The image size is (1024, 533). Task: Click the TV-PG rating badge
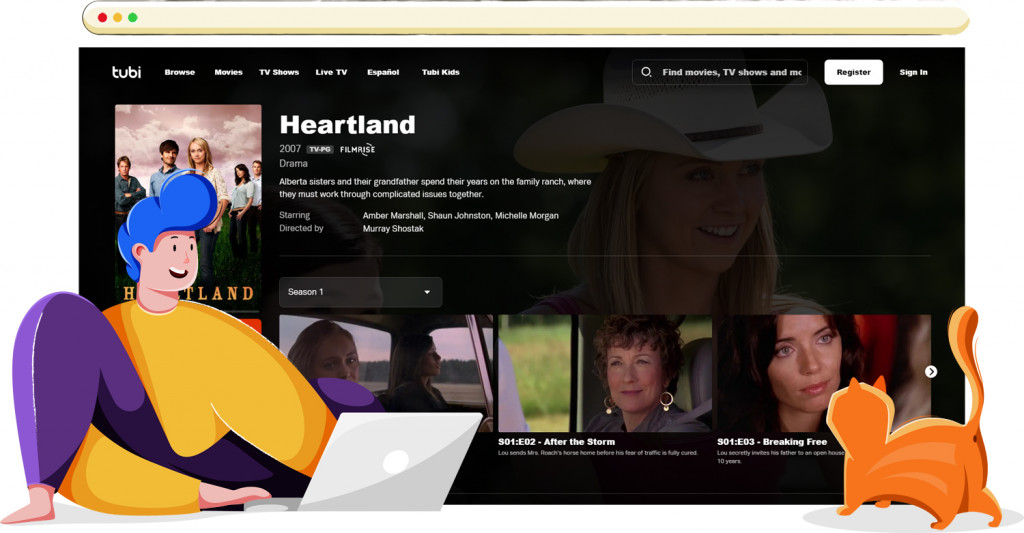[320, 150]
